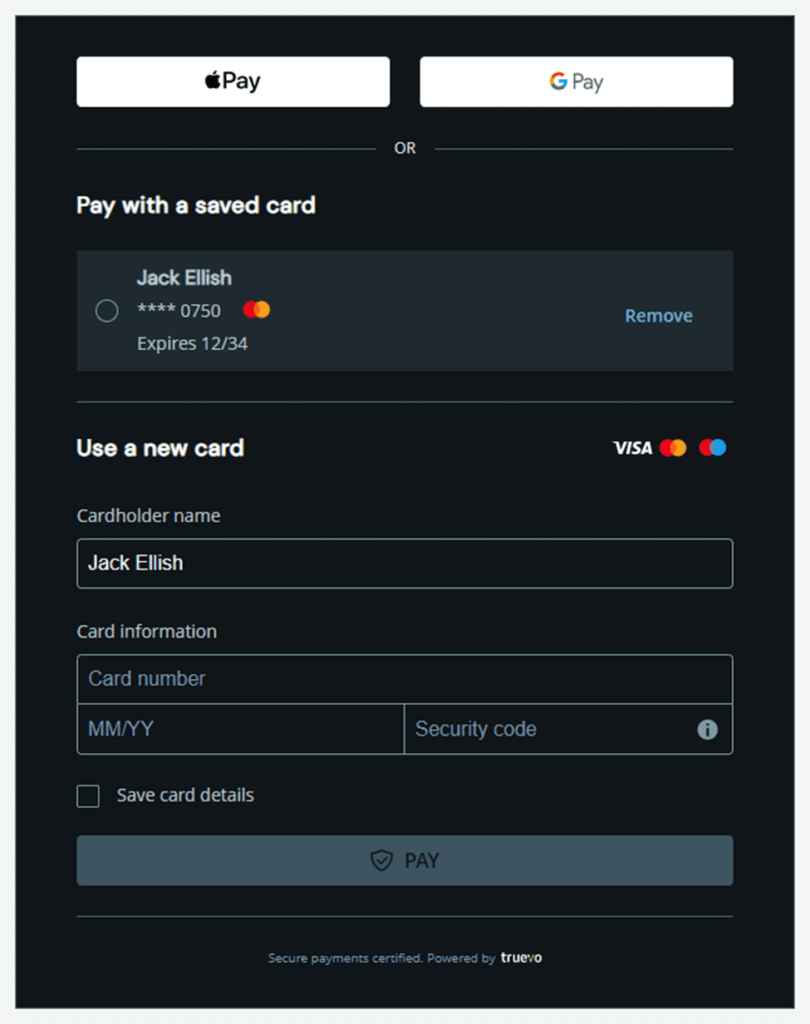Click the truevo logo in the footer
The width and height of the screenshot is (810, 1024).
tap(522, 958)
